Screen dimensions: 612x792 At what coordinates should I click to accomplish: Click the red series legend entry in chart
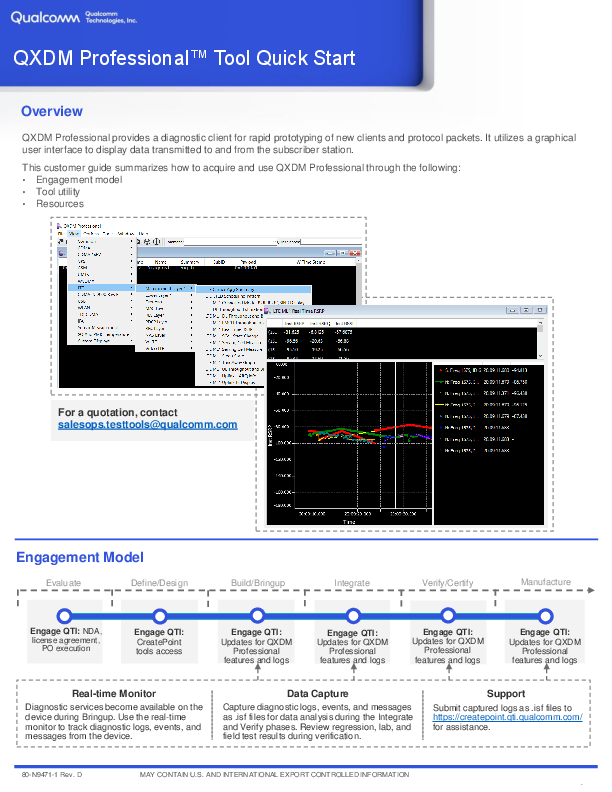tap(482, 370)
